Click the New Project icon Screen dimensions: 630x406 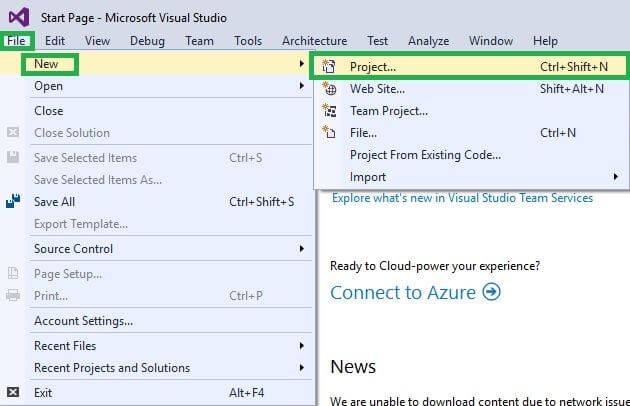pos(329,67)
